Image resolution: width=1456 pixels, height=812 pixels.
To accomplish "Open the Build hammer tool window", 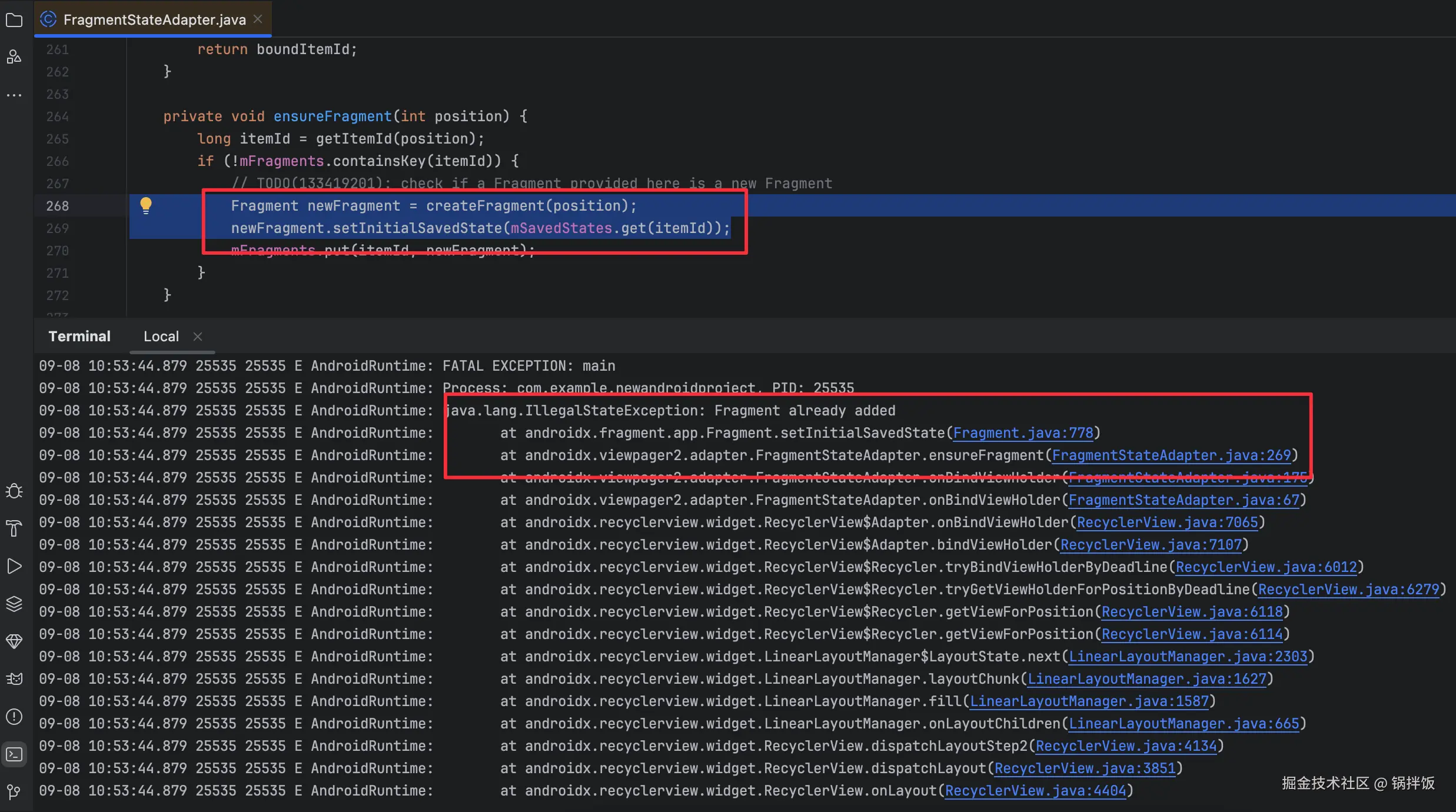I will pos(14,528).
